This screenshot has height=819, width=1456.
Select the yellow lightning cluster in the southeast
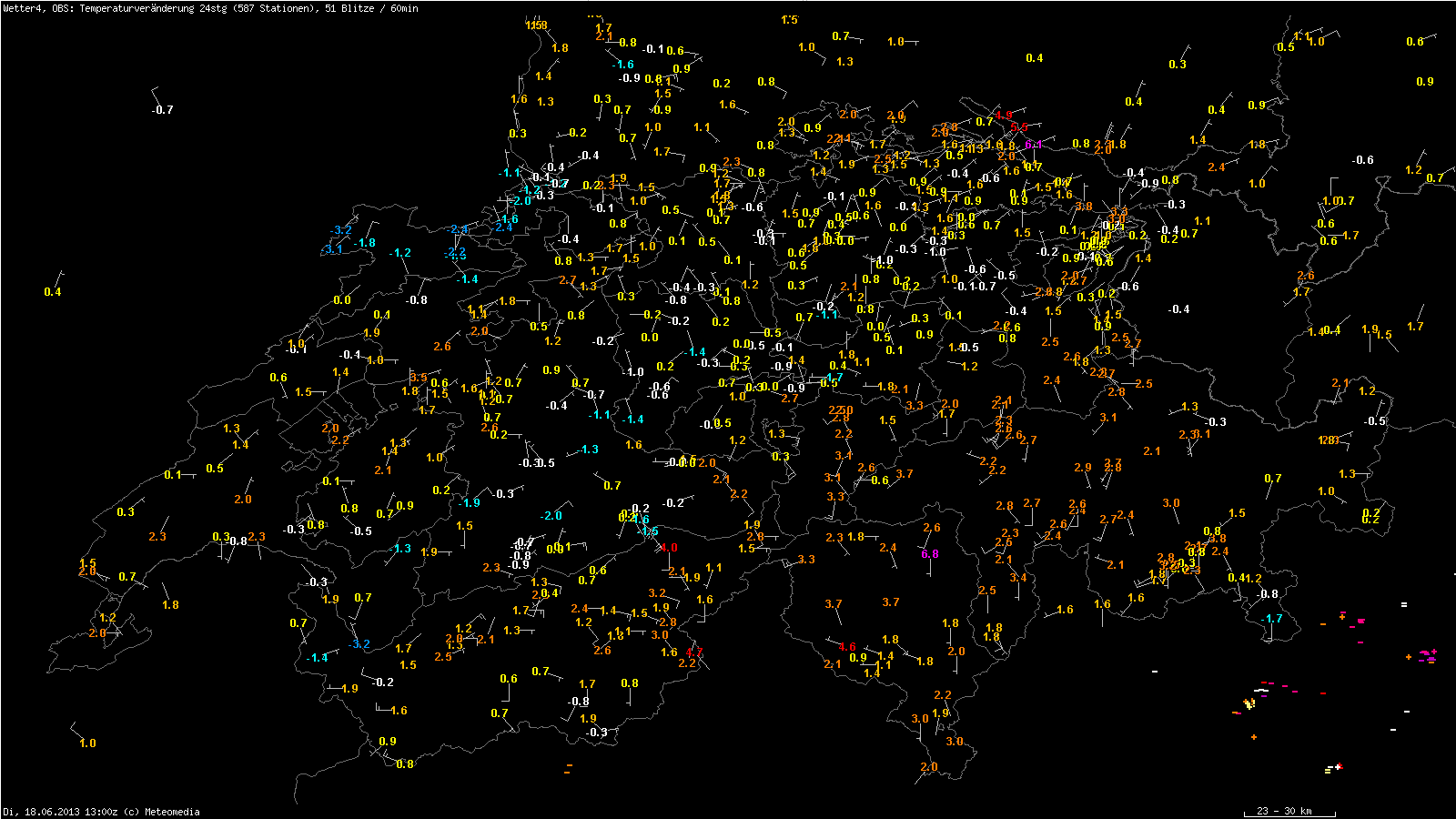point(1249,703)
